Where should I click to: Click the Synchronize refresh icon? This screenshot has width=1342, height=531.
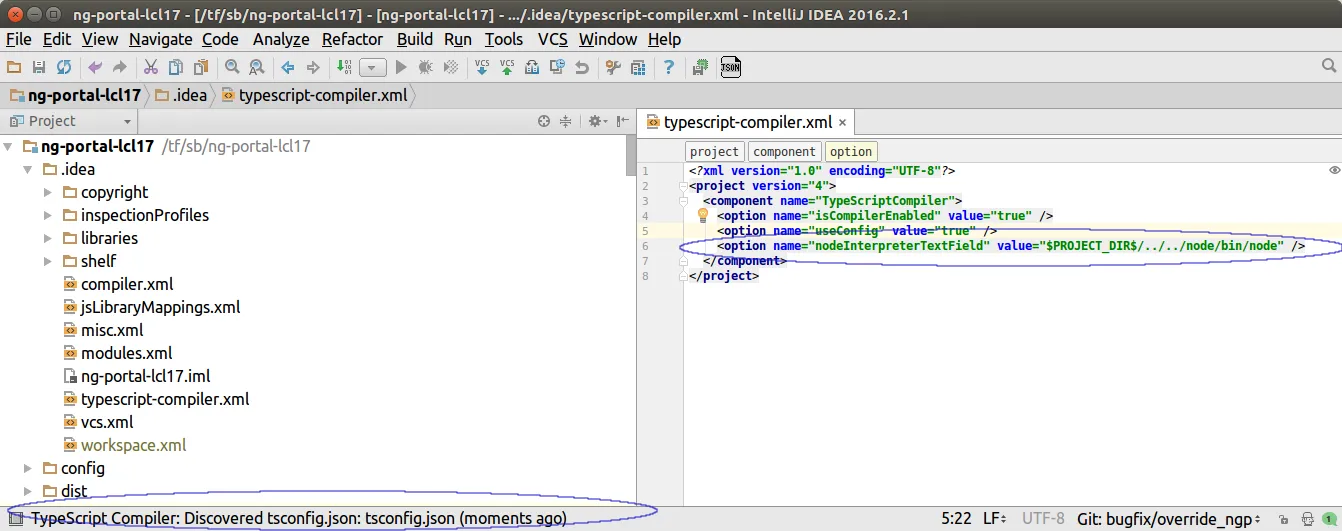point(64,67)
